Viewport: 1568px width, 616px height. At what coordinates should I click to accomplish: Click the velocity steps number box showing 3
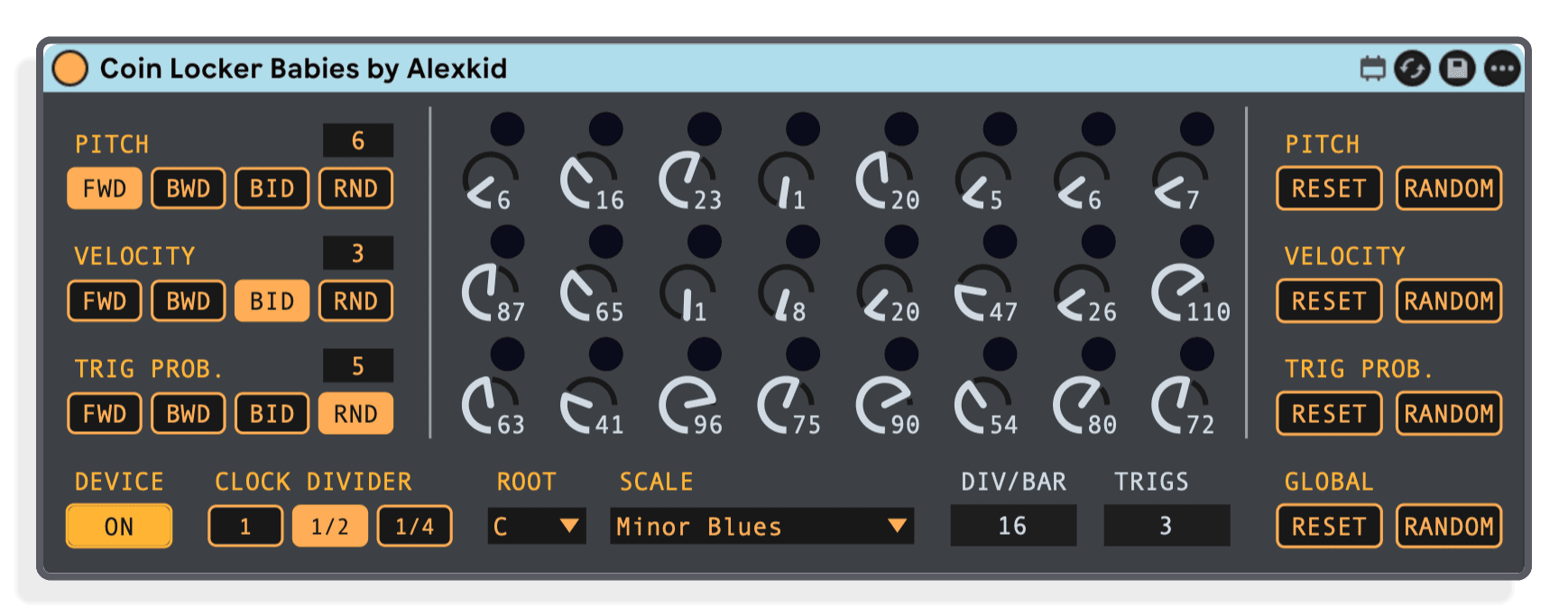click(x=358, y=253)
